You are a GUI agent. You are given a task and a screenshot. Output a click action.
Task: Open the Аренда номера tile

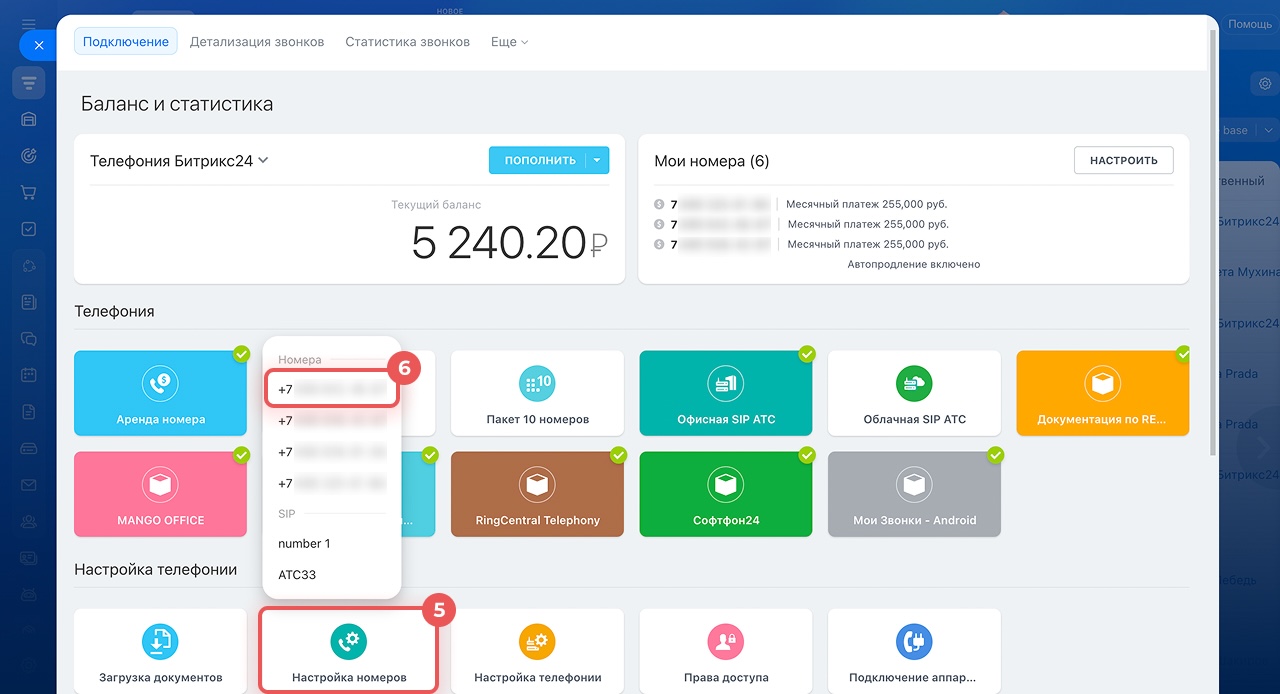[x=160, y=393]
